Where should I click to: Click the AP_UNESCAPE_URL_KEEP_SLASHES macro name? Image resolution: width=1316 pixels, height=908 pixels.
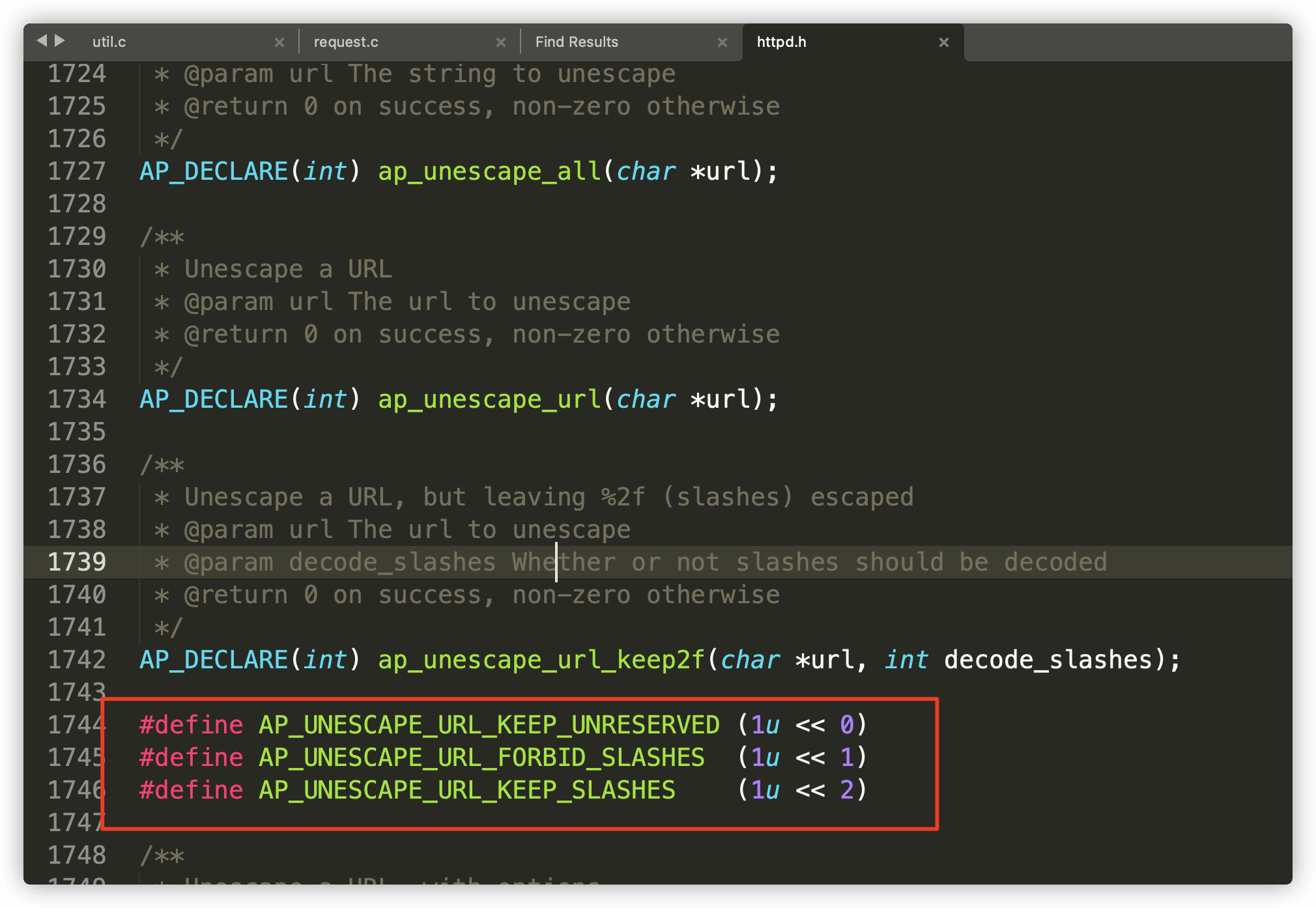[466, 790]
